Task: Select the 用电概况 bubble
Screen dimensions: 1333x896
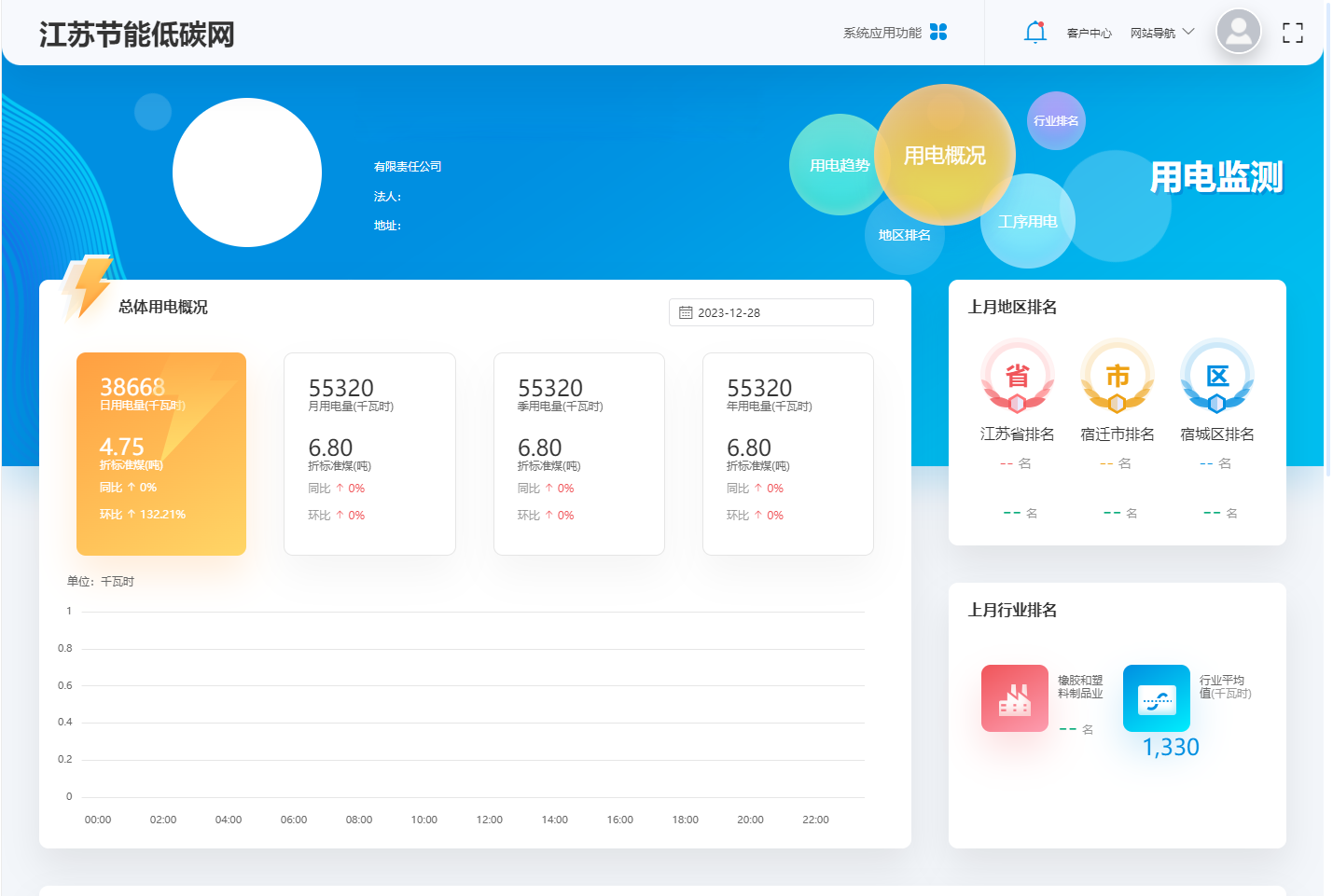Action: 945,156
